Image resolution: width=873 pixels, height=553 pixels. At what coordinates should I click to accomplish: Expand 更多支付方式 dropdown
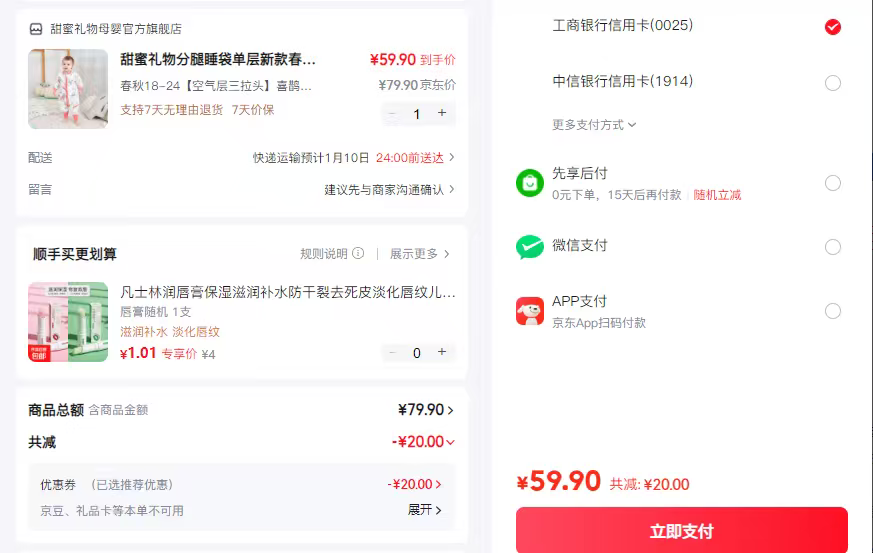(x=594, y=125)
